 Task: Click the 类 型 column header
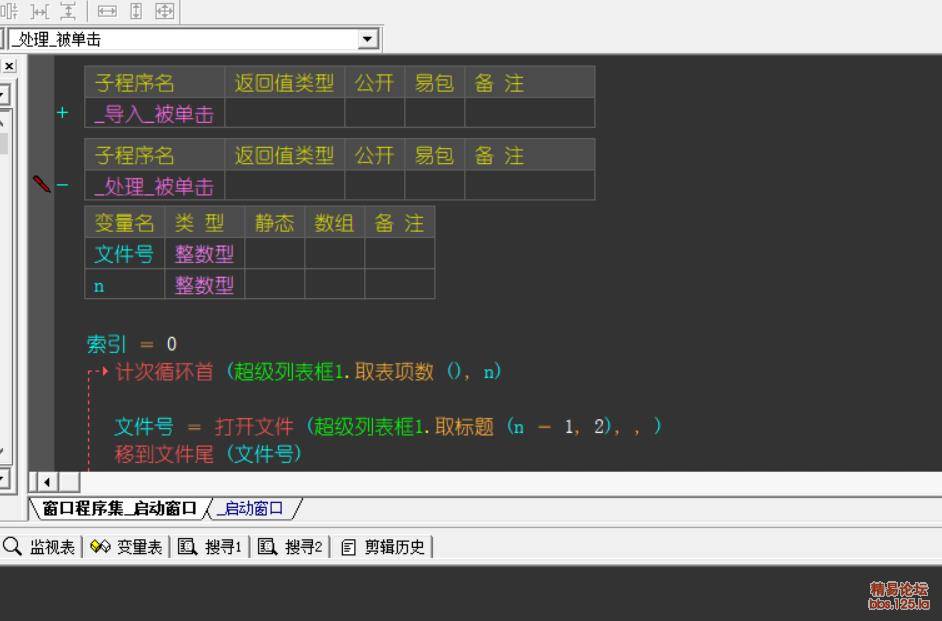[x=204, y=222]
